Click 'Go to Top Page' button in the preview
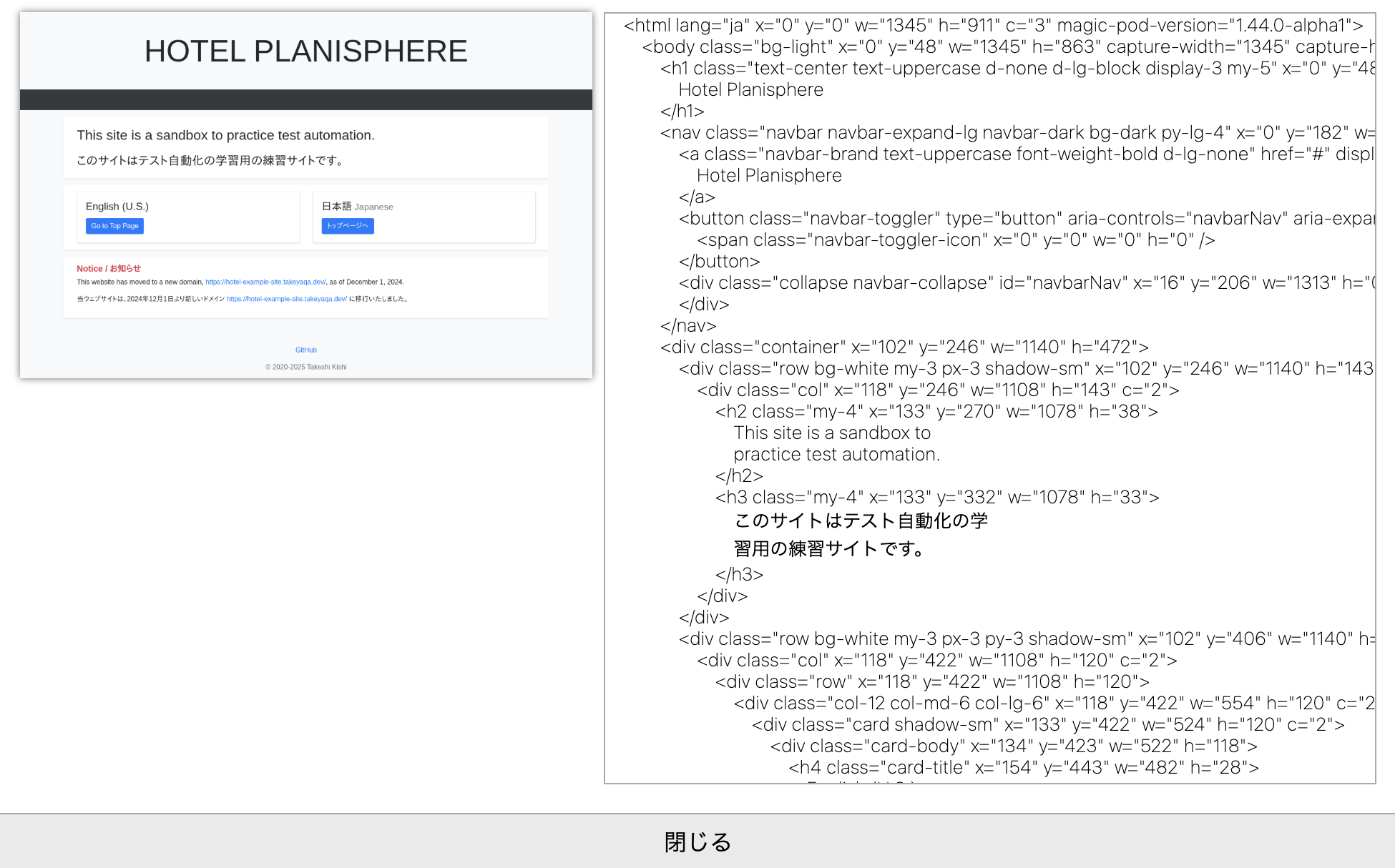 pos(114,226)
